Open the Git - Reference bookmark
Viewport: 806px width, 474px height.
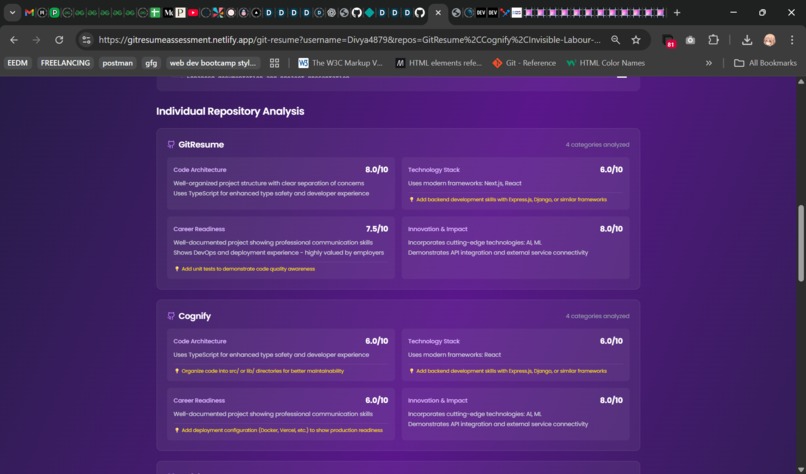pyautogui.click(x=524, y=63)
